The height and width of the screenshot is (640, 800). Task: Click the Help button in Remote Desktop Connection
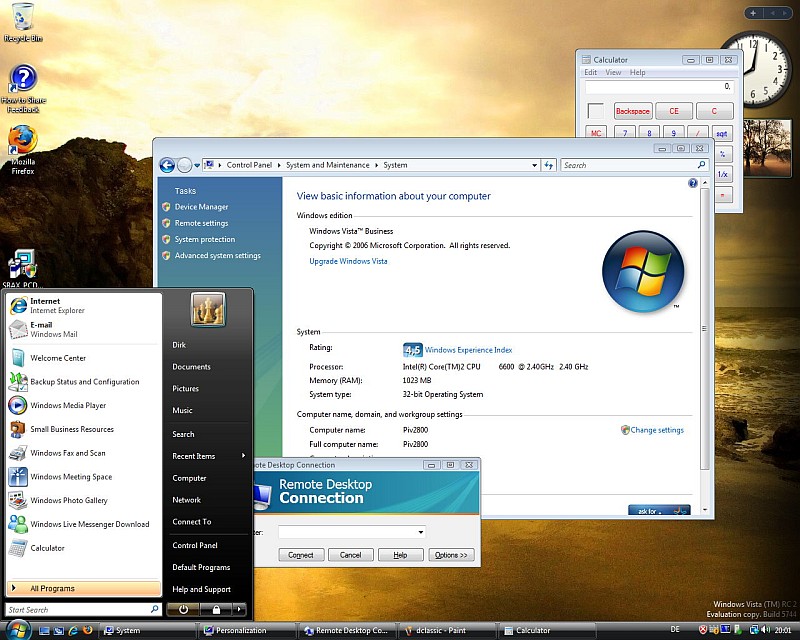coord(401,555)
